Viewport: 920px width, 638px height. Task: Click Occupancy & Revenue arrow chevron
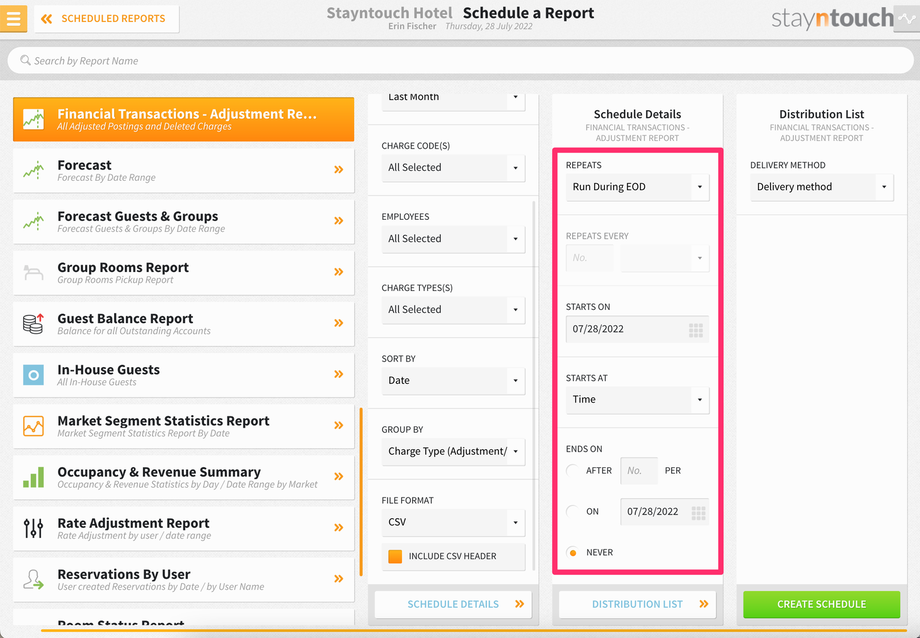339,476
